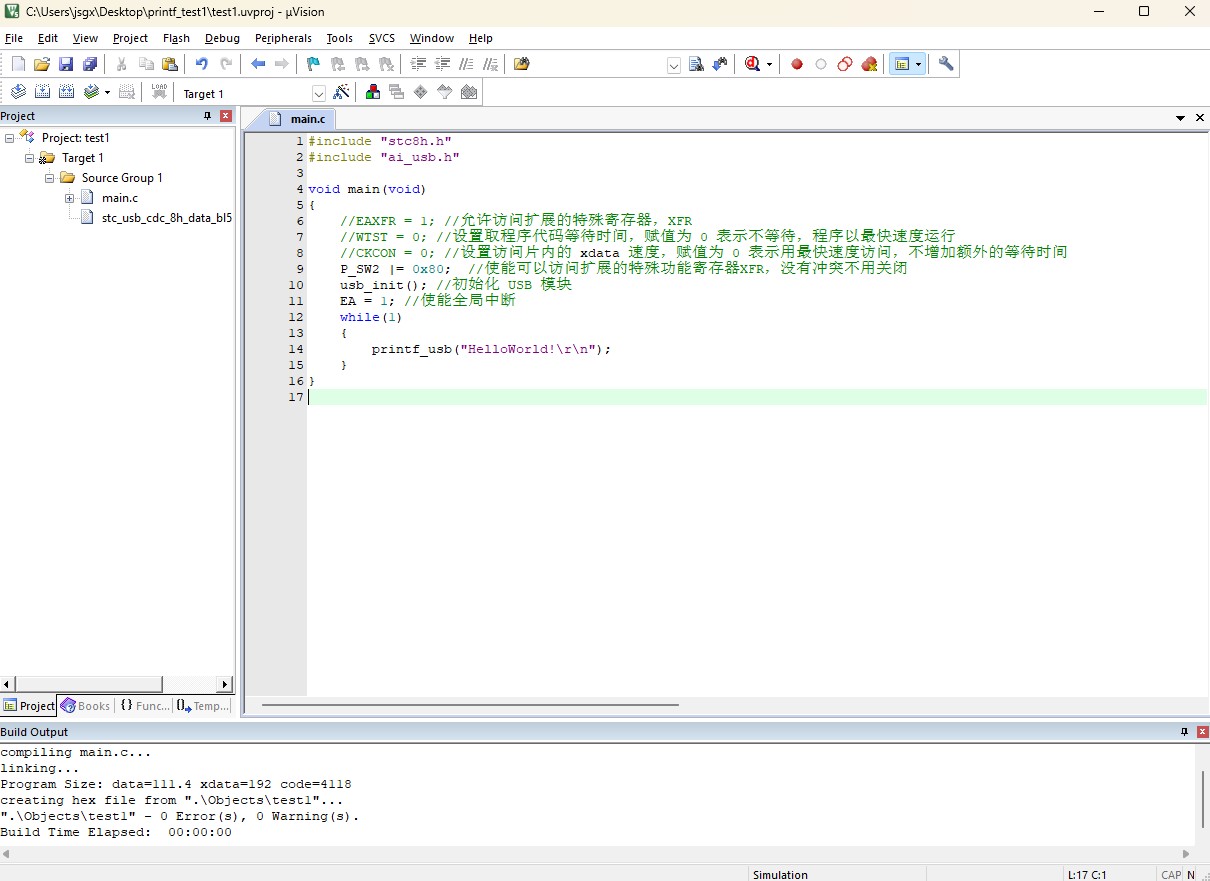This screenshot has height=881, width=1210.
Task: Click the Translate current file icon
Action: pos(18,92)
